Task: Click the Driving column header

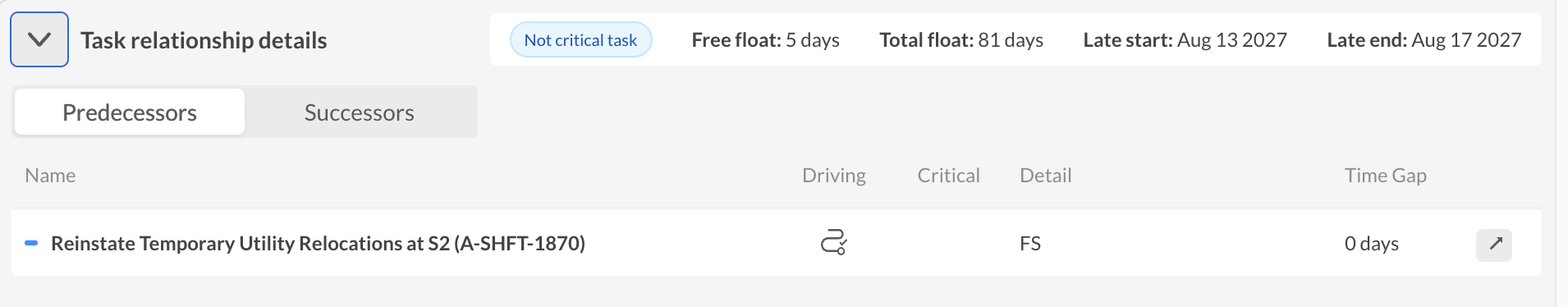Action: (834, 176)
